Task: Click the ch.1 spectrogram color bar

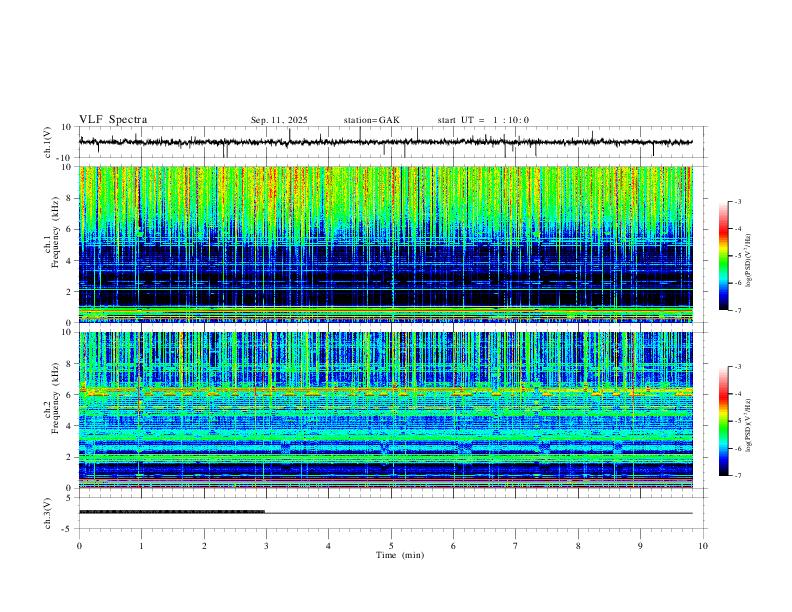Action: pos(723,256)
